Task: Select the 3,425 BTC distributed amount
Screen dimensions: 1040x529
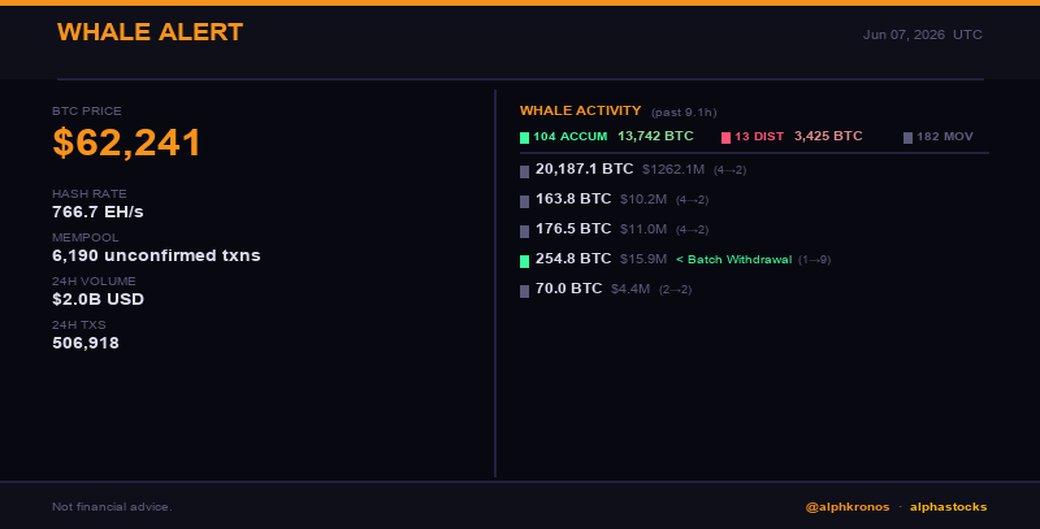Action: click(x=828, y=136)
